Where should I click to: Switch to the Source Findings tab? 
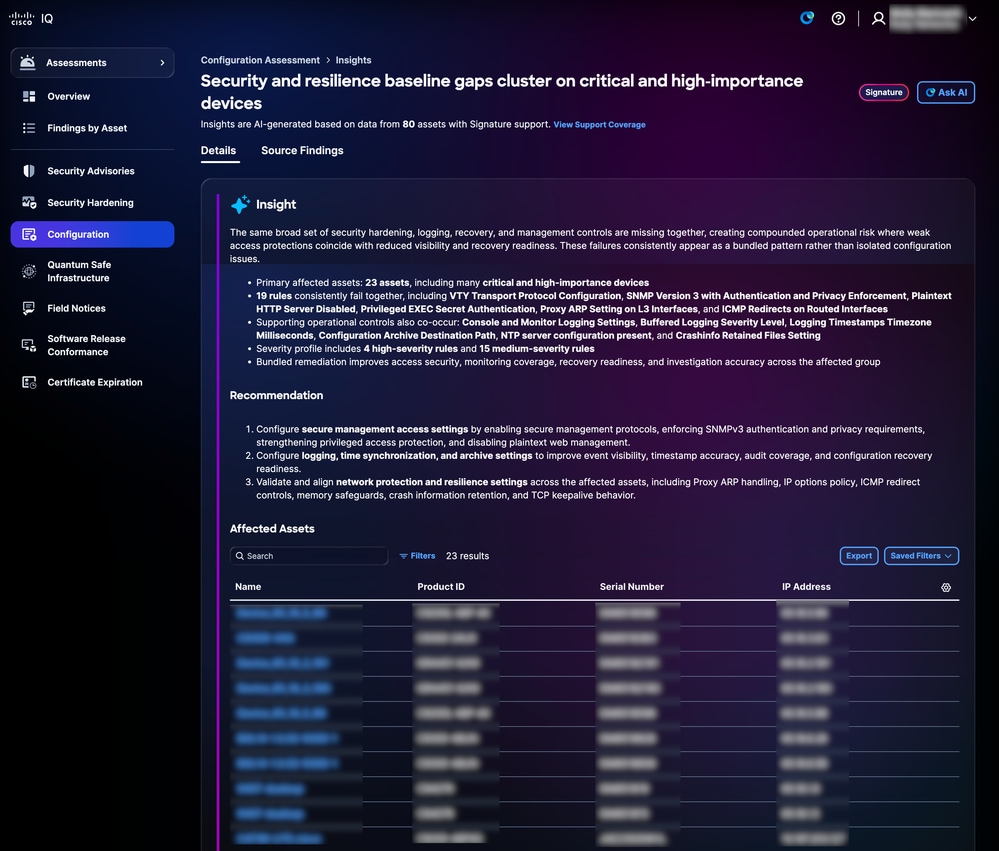click(302, 150)
